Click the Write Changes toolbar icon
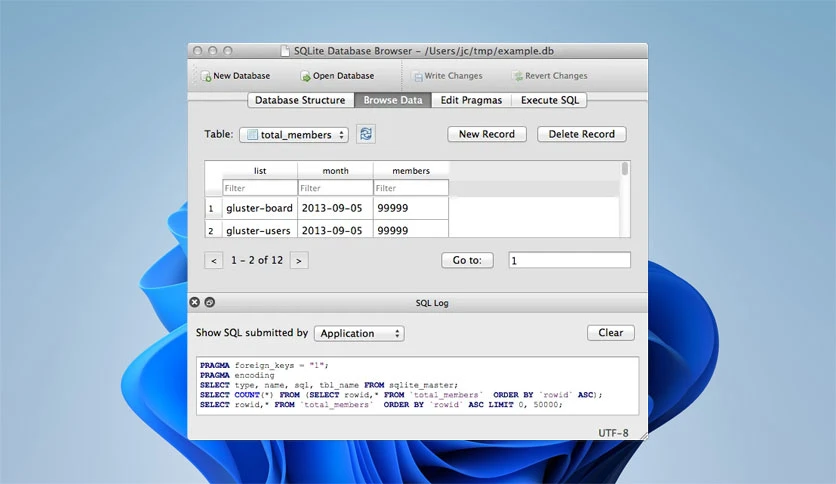The width and height of the screenshot is (836, 484). (417, 76)
